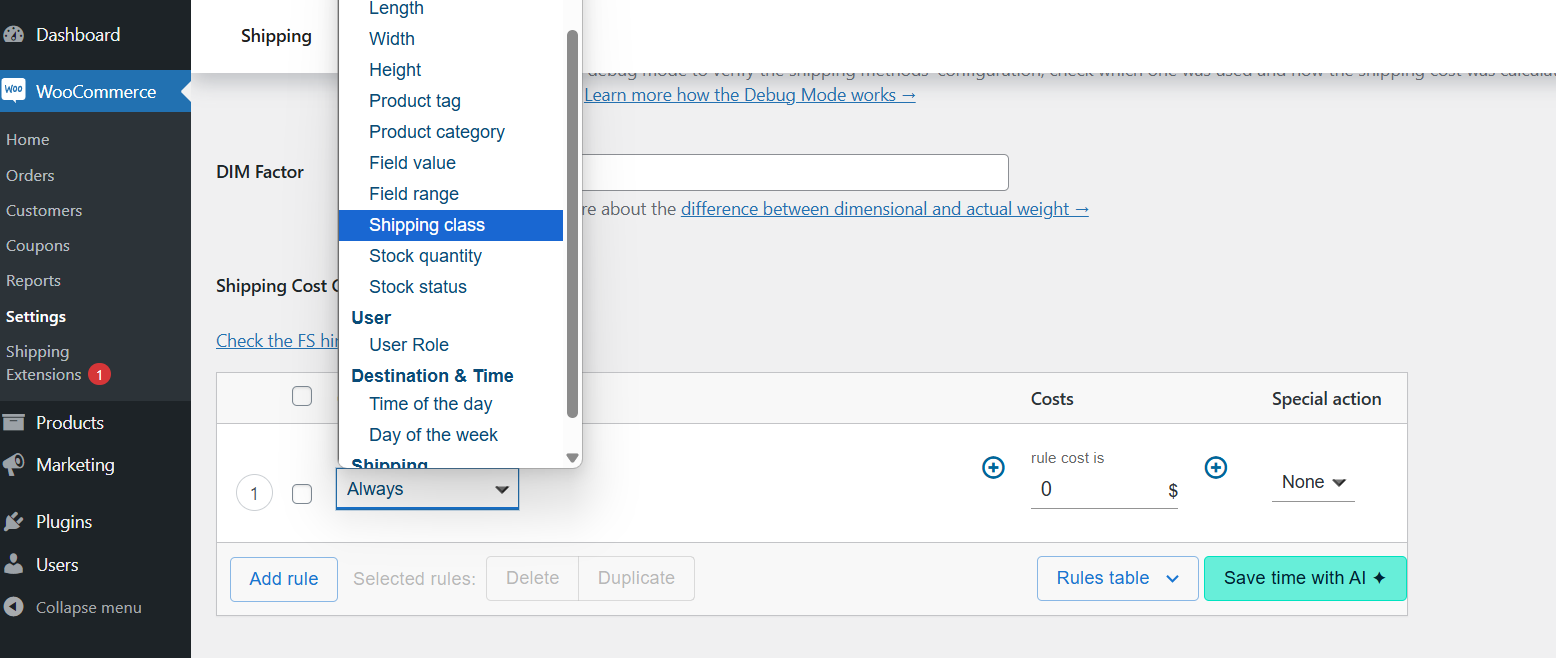
Task: Collapse the admin menu via its arrow icon
Action: pos(12,606)
